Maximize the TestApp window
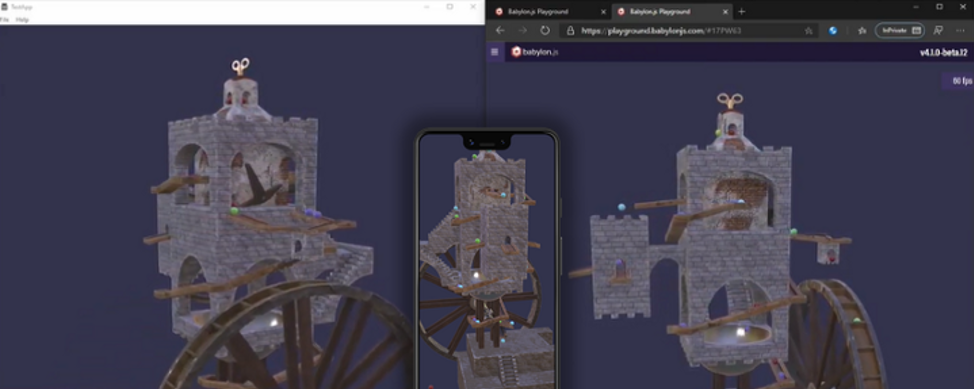 tap(450, 6)
